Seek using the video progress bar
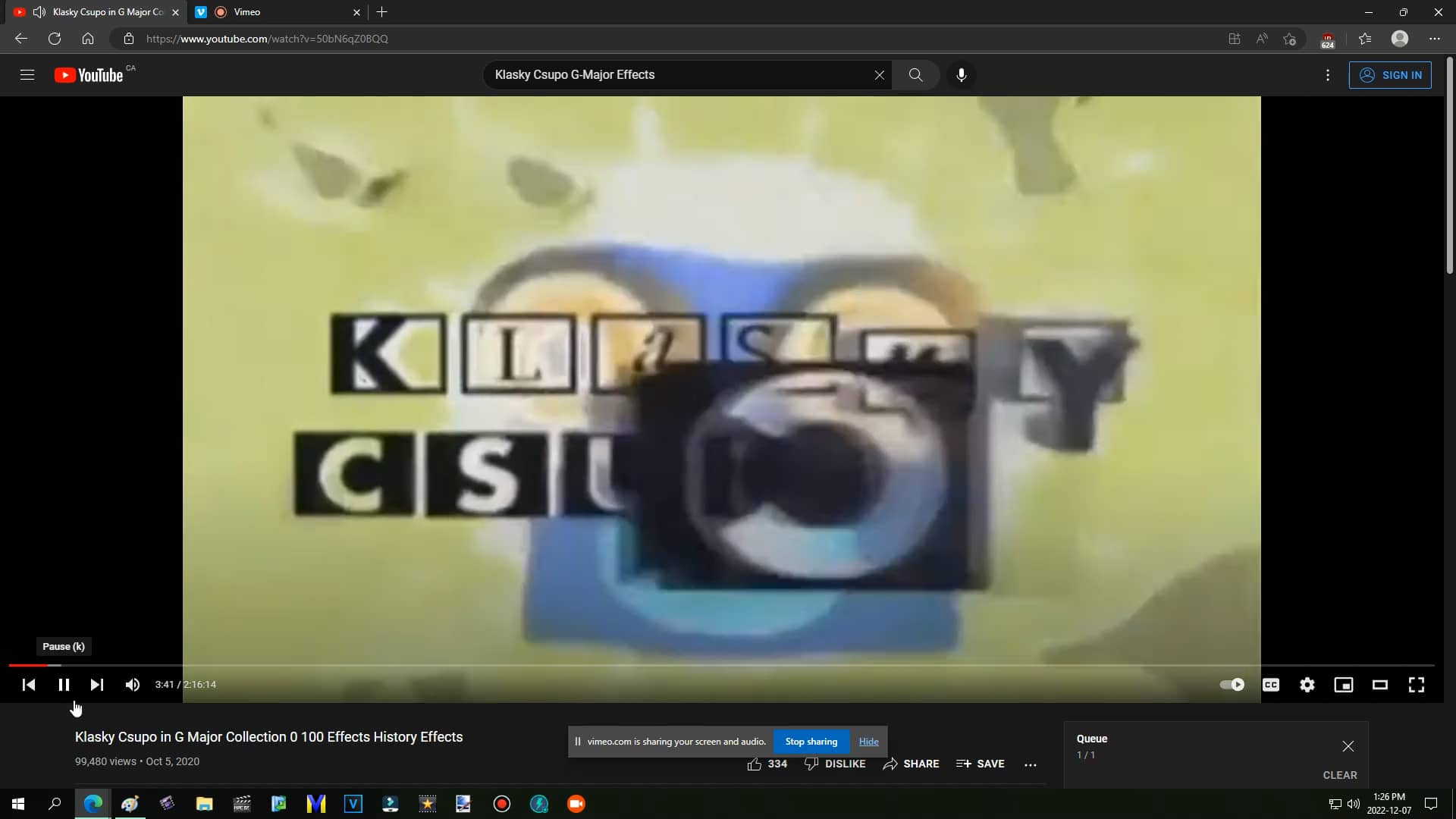Image resolution: width=1456 pixels, height=819 pixels. [x=720, y=667]
